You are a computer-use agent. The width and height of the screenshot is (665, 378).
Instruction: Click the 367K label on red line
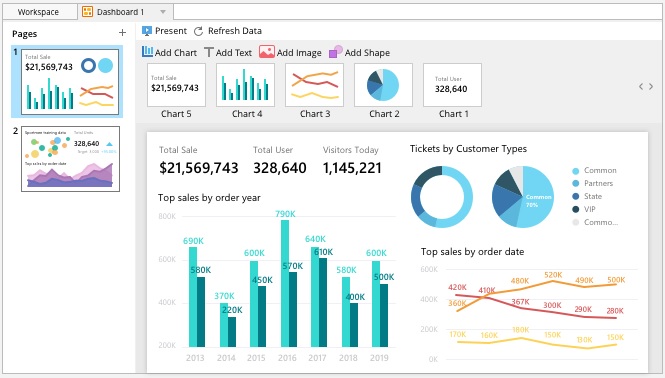point(520,302)
